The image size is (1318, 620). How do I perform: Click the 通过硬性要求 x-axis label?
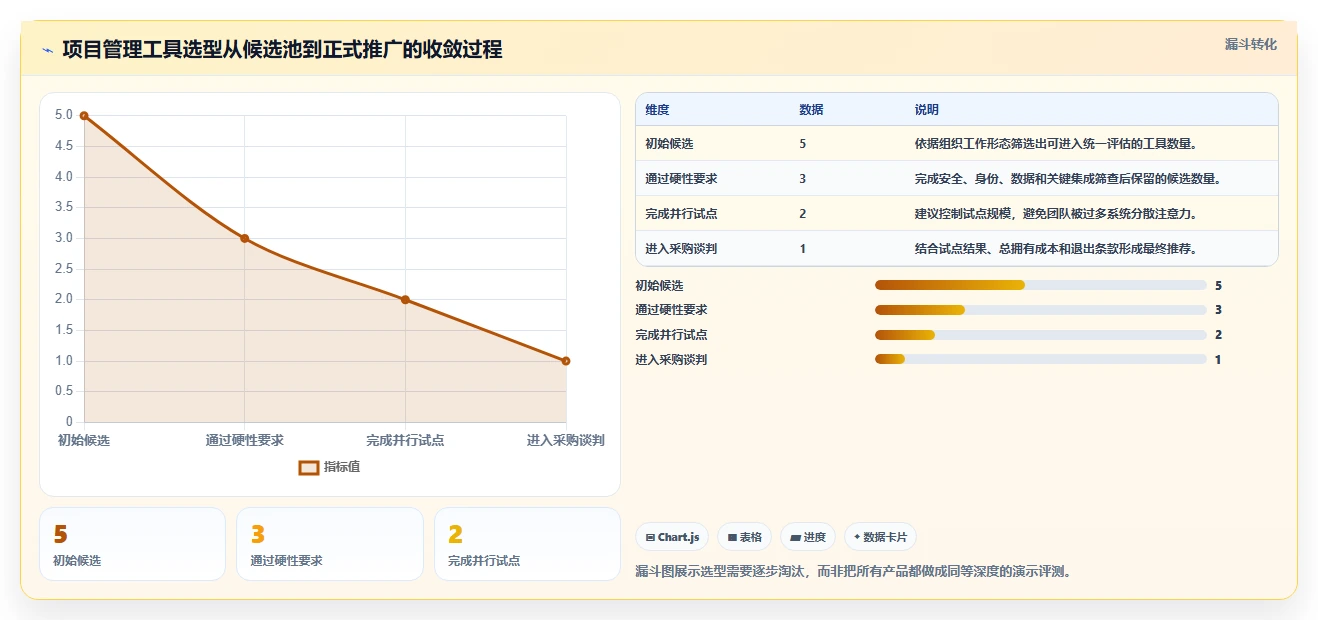pyautogui.click(x=245, y=440)
